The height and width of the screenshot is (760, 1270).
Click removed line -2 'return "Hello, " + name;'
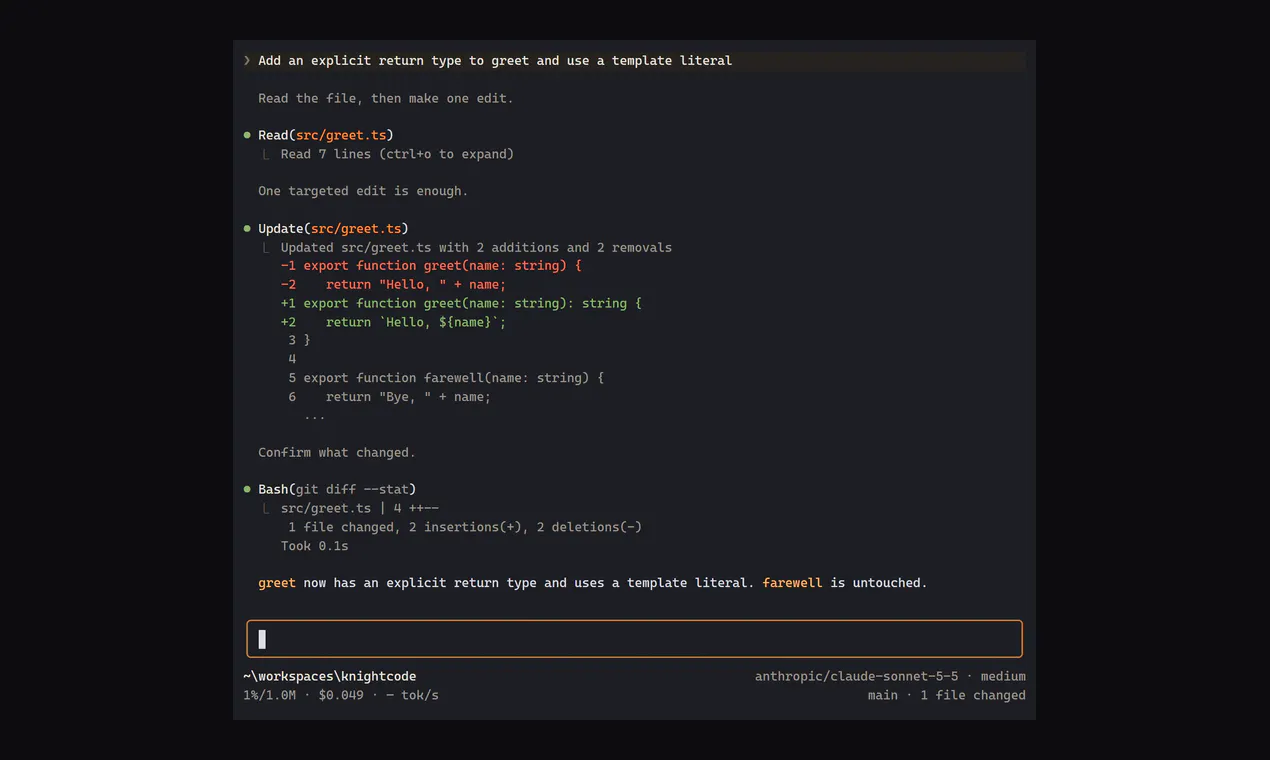pos(393,285)
